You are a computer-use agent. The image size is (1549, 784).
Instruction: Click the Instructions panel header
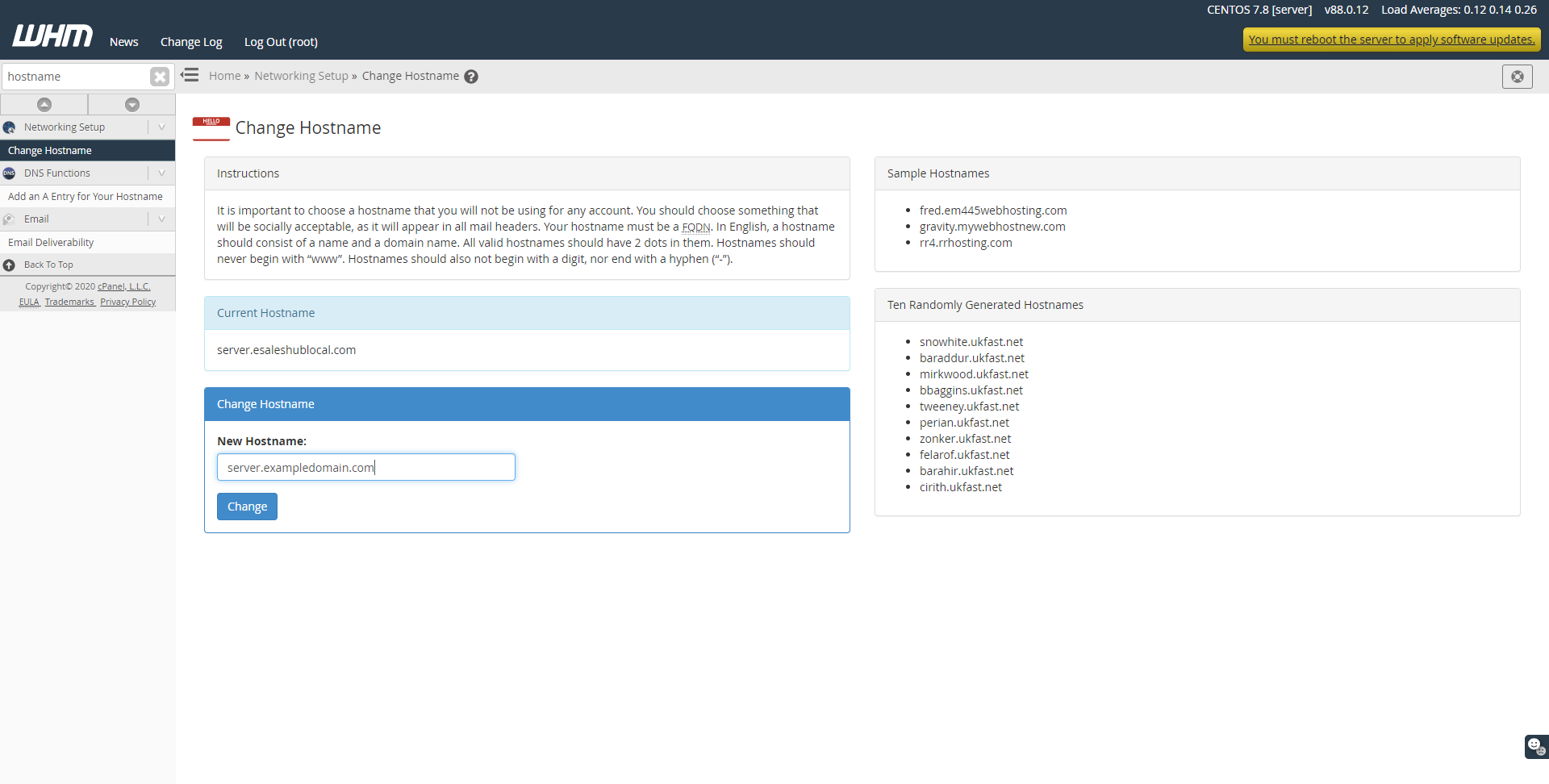point(527,173)
